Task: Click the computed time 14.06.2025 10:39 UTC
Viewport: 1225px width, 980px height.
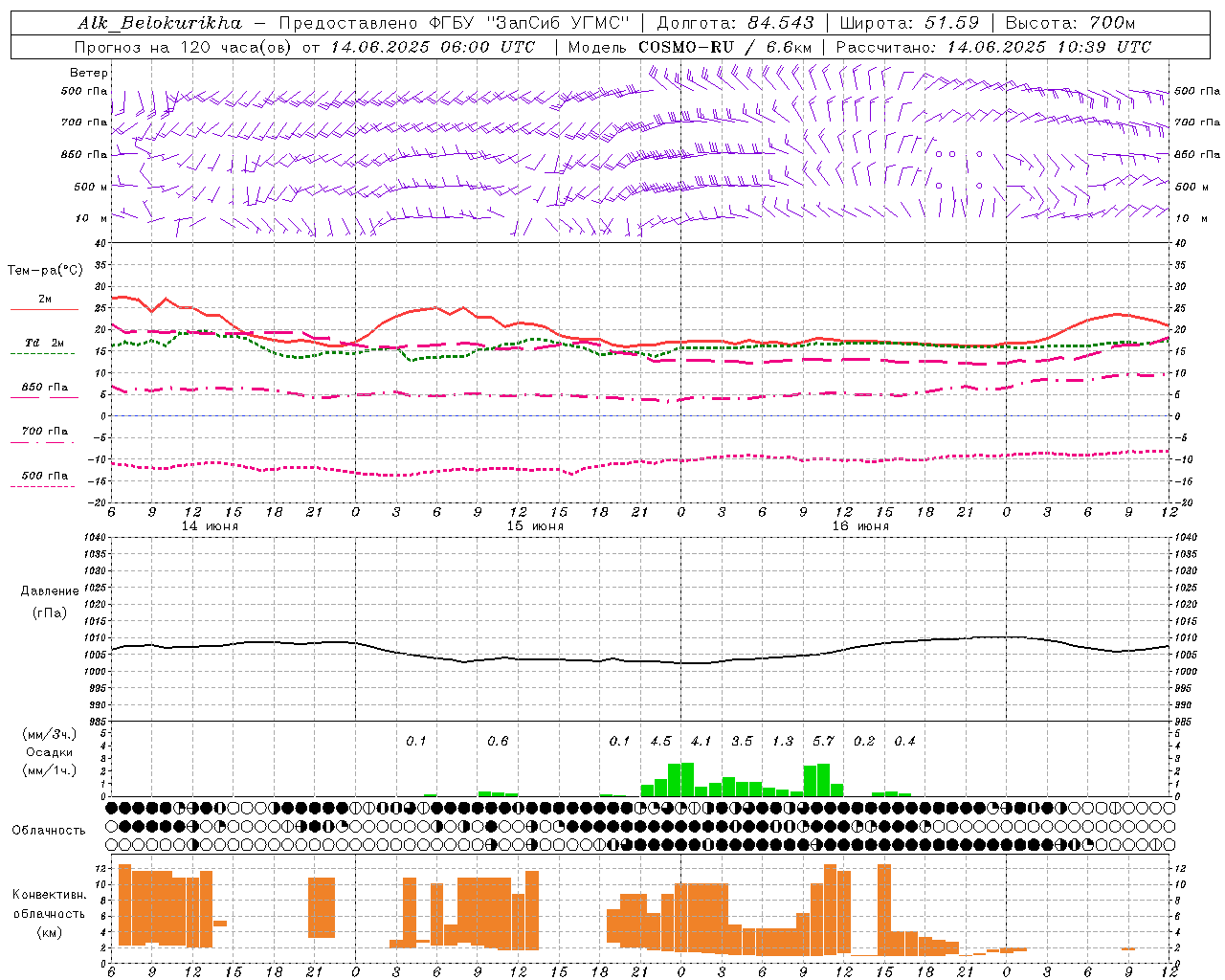Action: point(1049,47)
